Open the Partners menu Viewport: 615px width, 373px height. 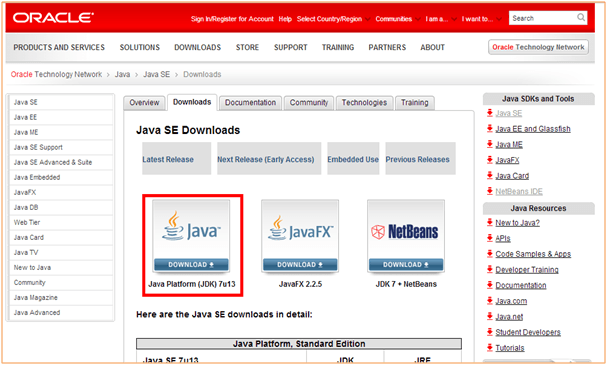click(x=387, y=47)
